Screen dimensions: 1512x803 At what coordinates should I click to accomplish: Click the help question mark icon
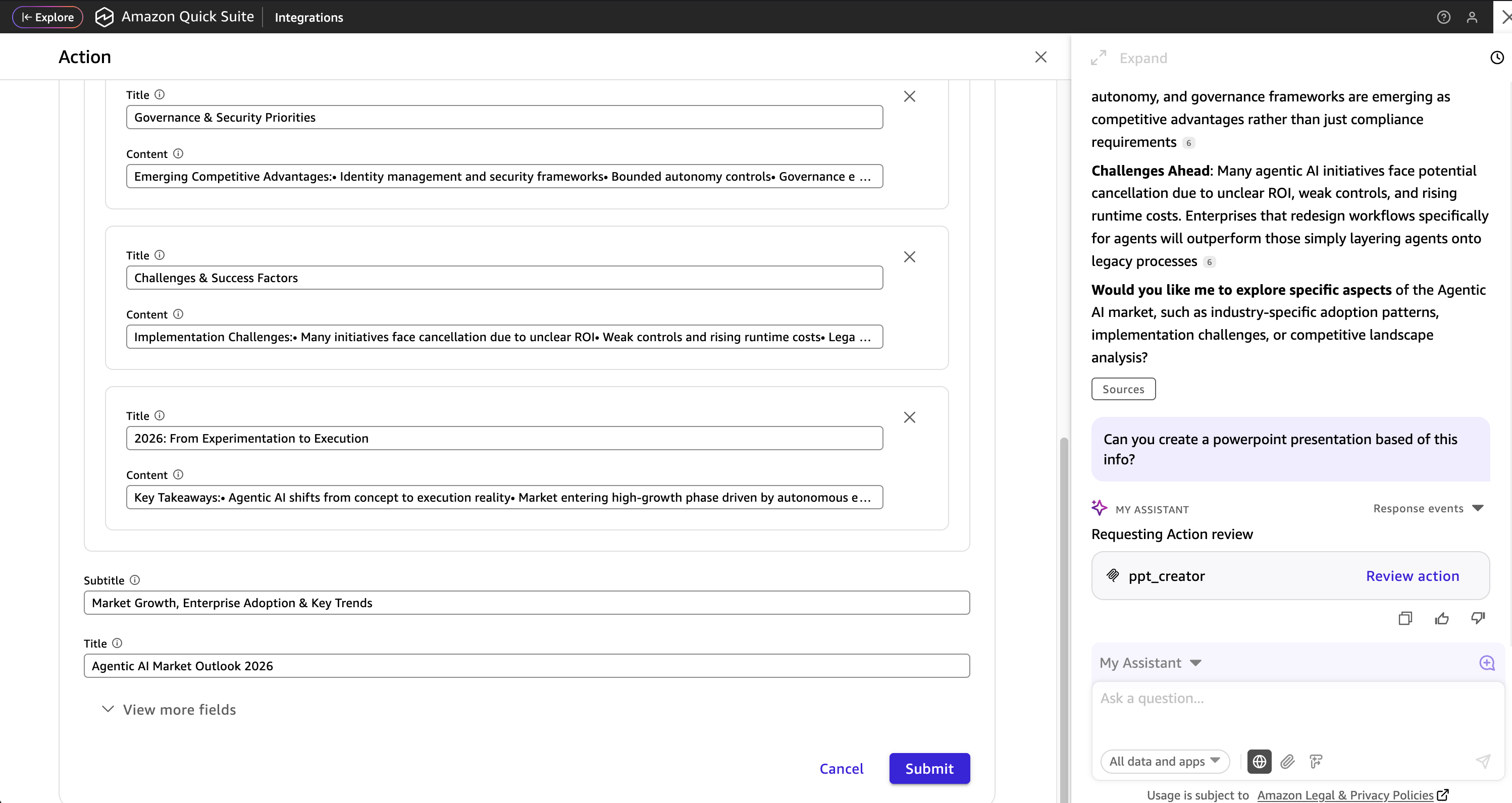coord(1443,17)
